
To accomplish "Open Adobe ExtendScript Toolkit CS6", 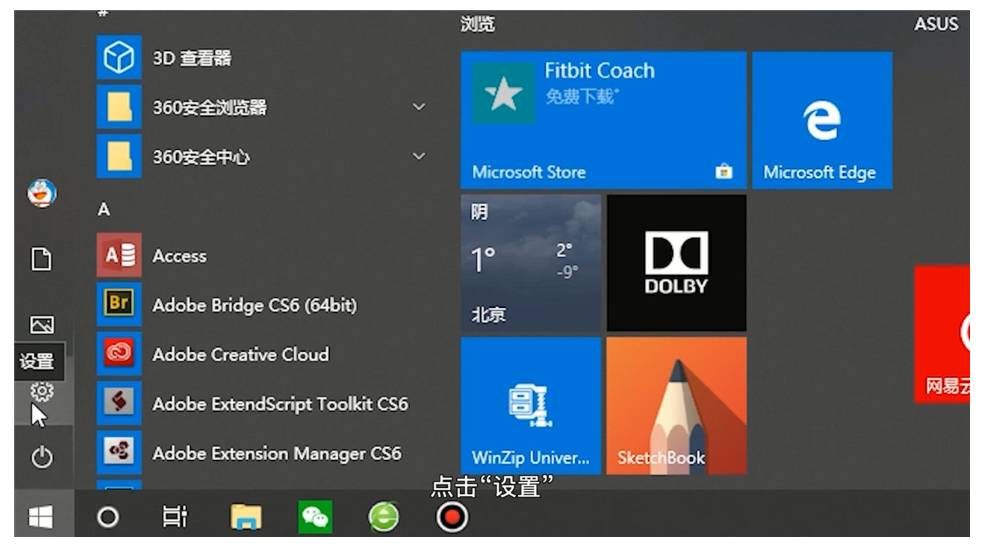I will coord(280,404).
